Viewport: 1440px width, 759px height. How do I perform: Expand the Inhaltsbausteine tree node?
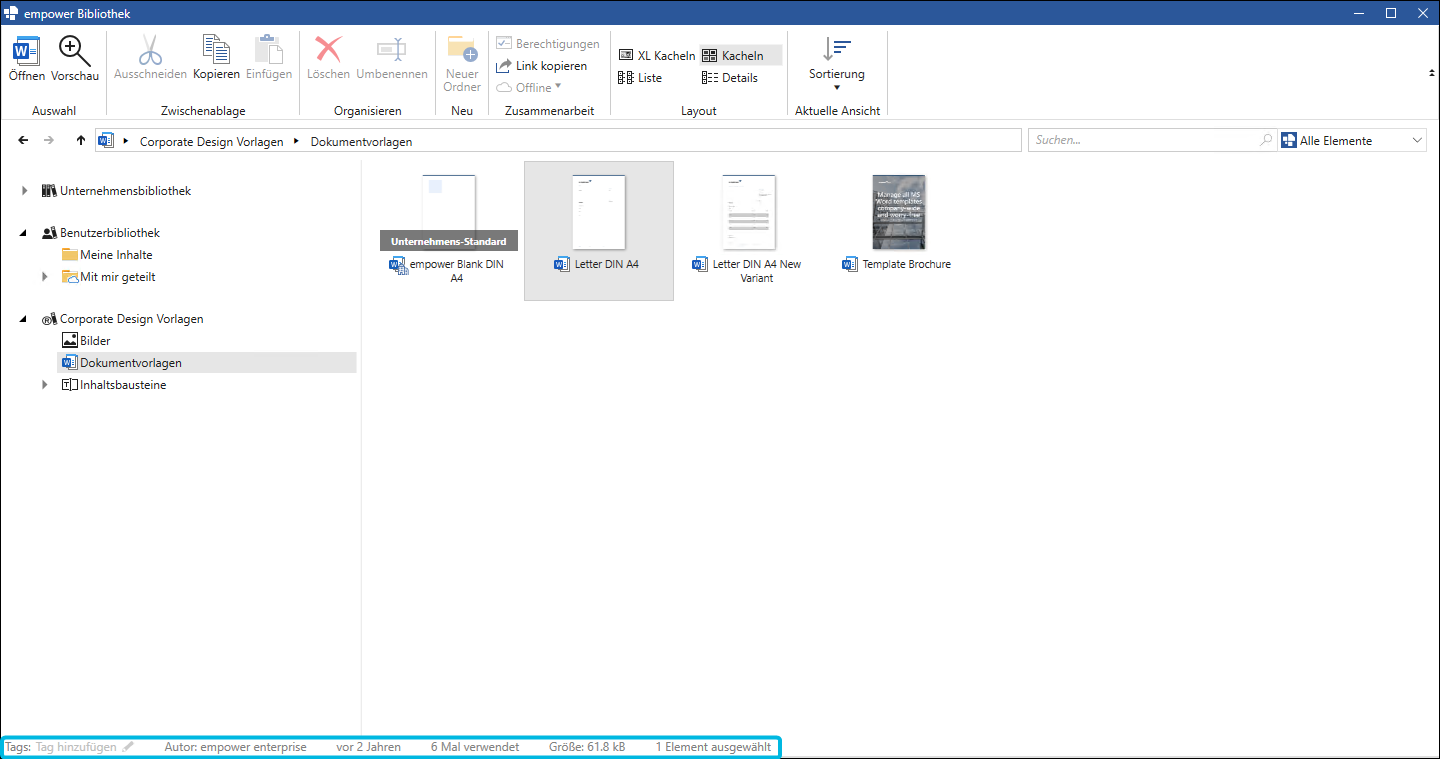[45, 385]
